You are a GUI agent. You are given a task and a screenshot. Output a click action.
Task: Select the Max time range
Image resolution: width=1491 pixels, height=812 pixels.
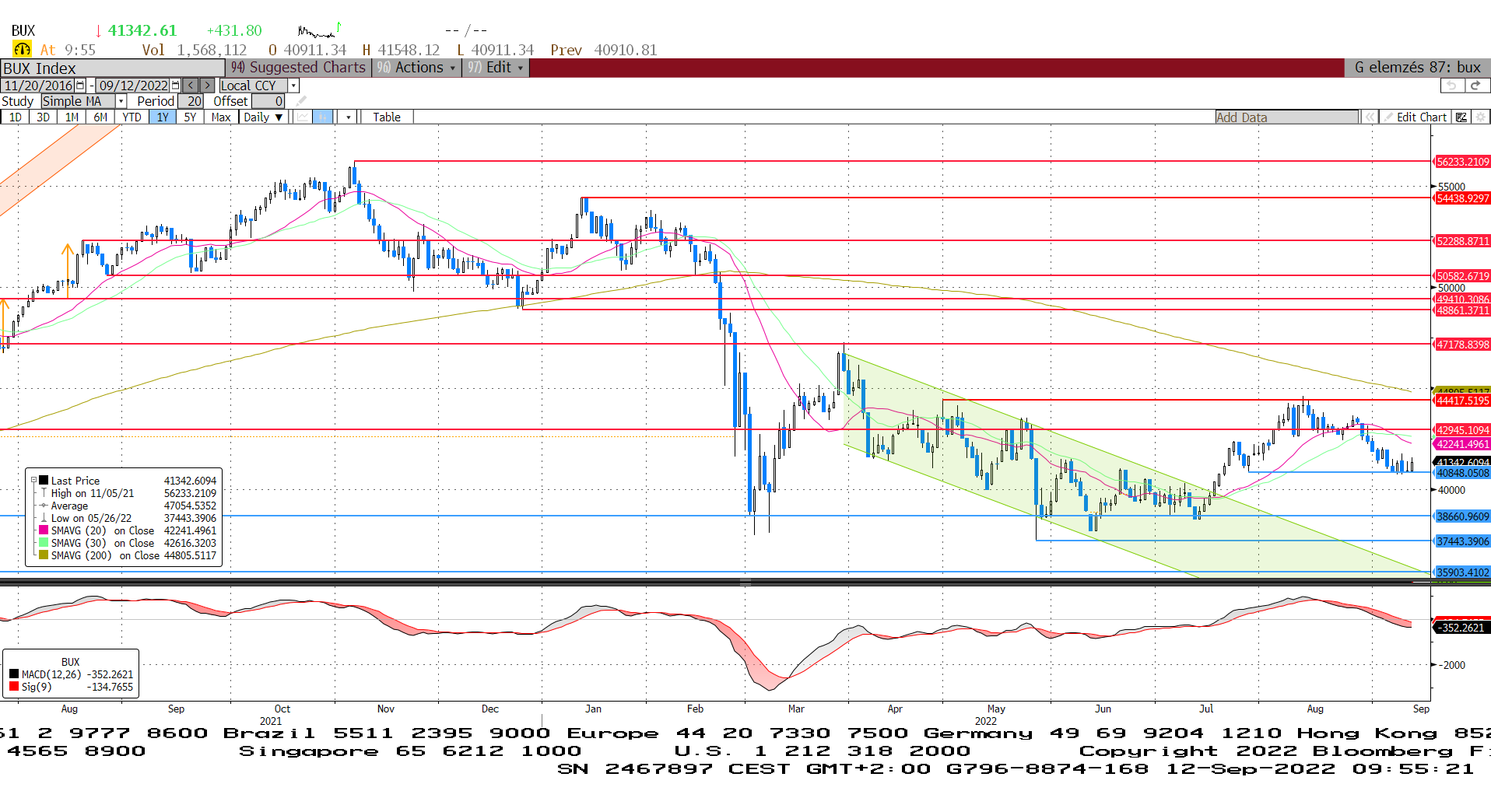[x=221, y=117]
